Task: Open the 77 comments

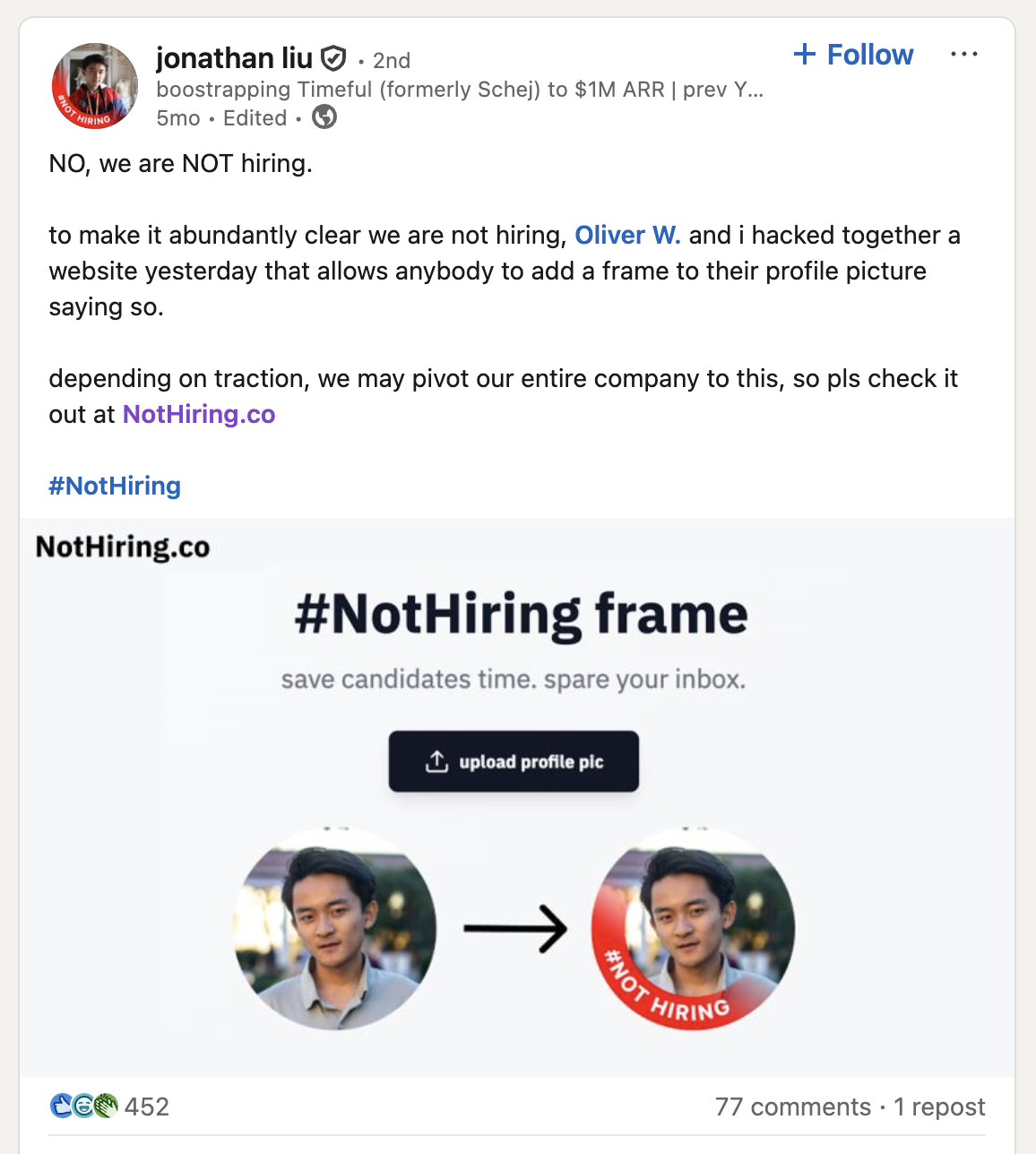Action: click(793, 1107)
